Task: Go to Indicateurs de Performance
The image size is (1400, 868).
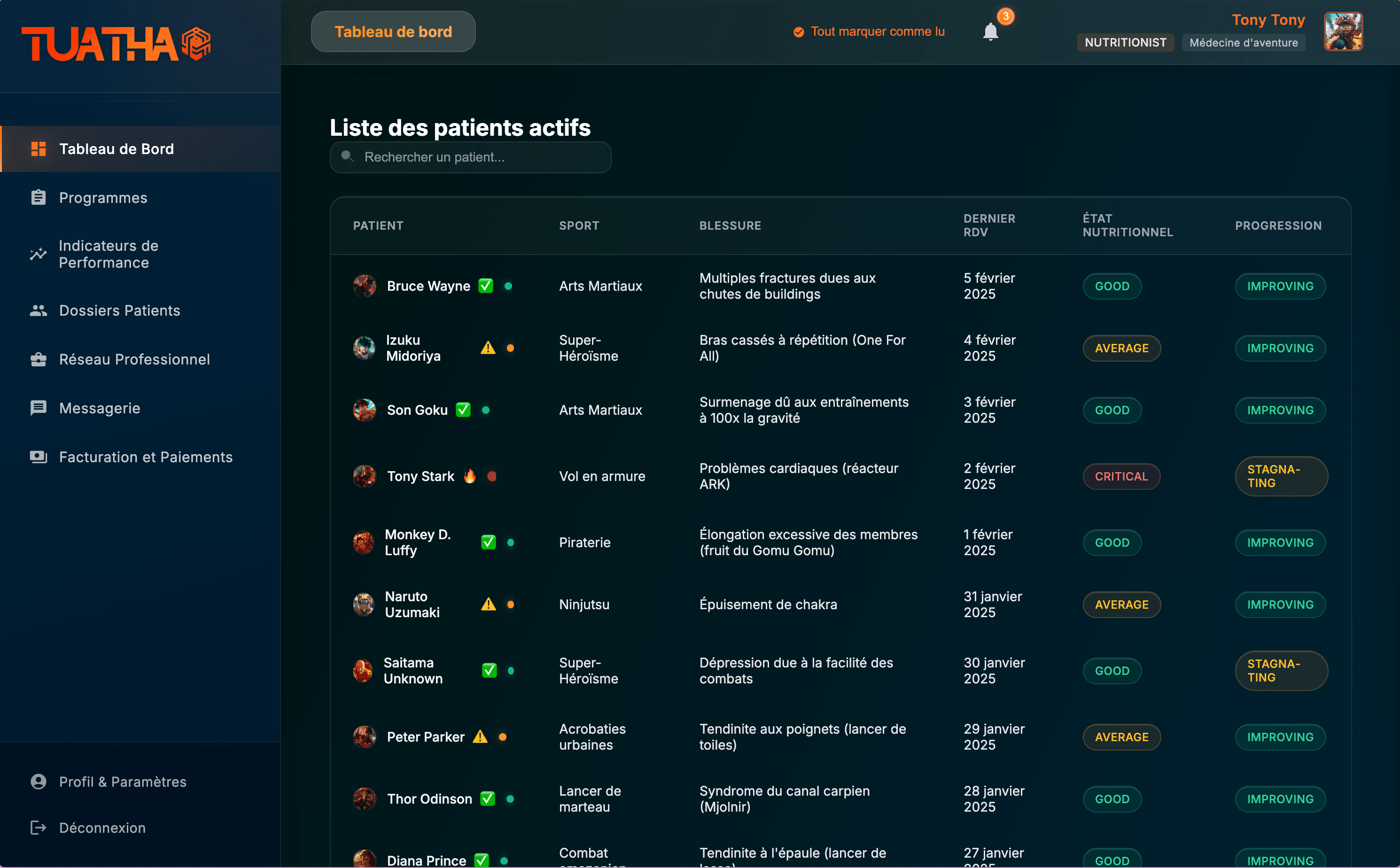Action: [140, 254]
